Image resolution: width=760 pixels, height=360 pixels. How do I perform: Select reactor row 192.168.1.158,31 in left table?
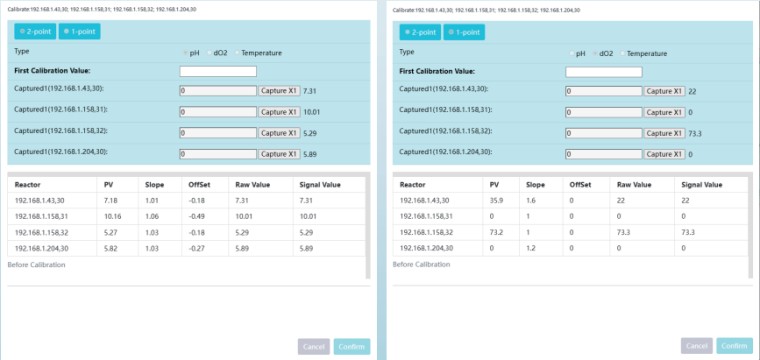pyautogui.click(x=187, y=217)
